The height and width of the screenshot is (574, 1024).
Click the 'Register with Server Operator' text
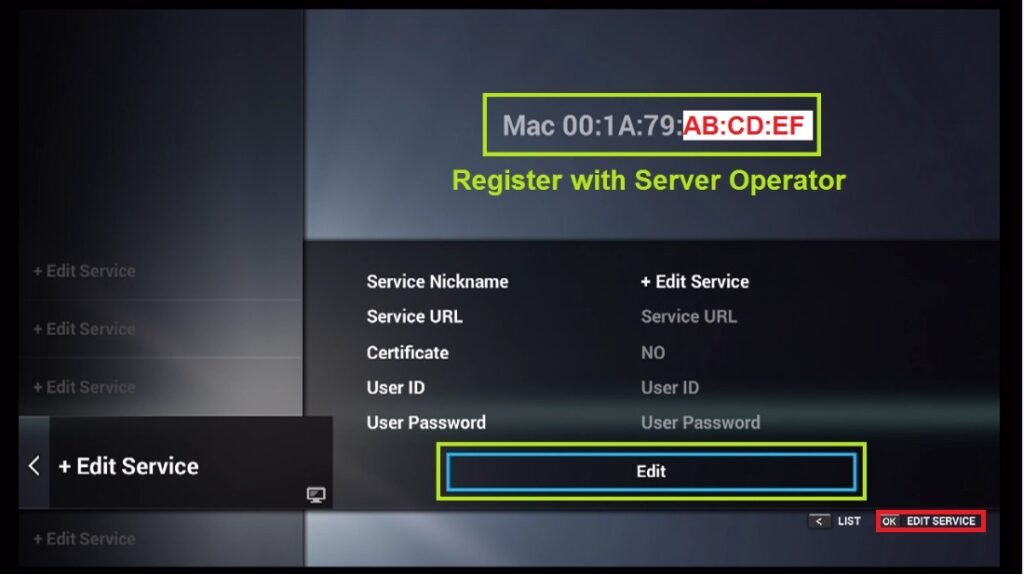tap(648, 180)
